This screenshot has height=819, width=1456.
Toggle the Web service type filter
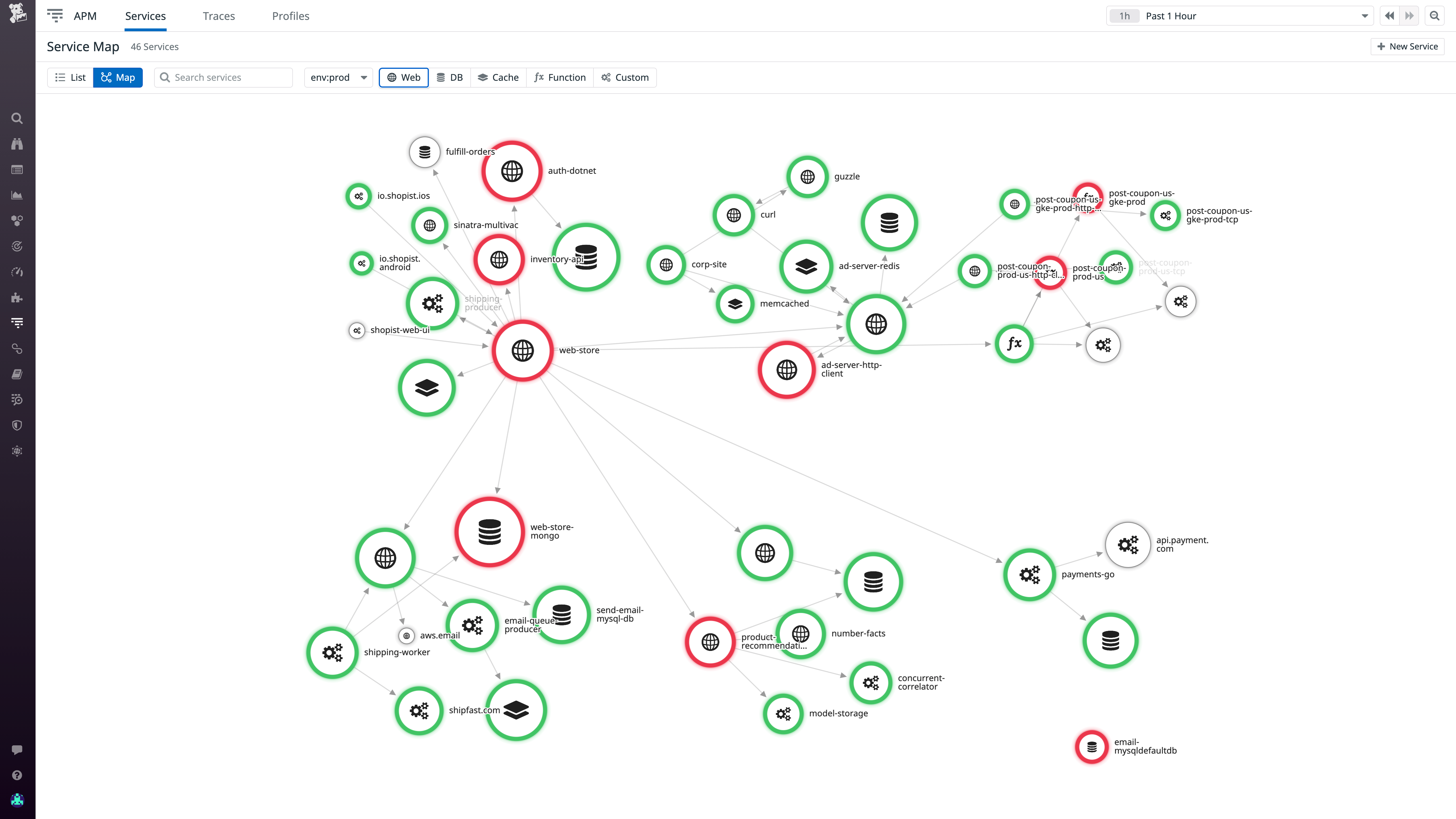pos(403,77)
